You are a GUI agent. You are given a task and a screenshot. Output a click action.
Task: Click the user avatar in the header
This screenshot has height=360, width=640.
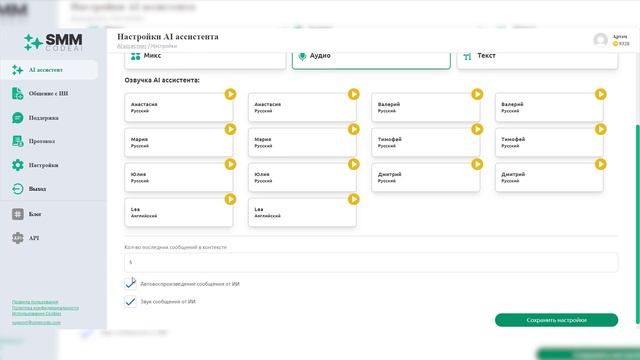600,40
